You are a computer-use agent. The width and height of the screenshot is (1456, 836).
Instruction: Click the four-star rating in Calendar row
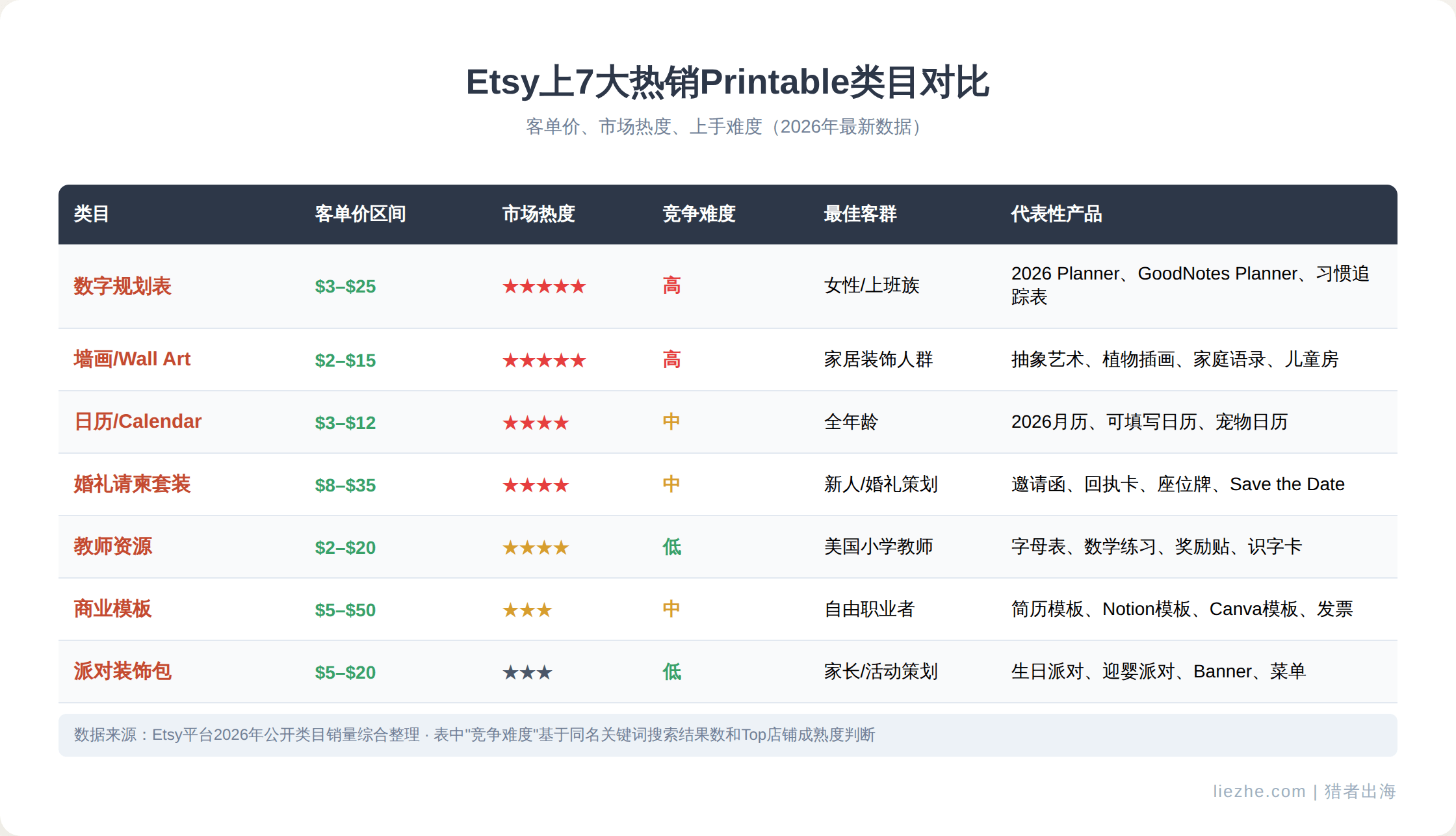[x=536, y=423]
